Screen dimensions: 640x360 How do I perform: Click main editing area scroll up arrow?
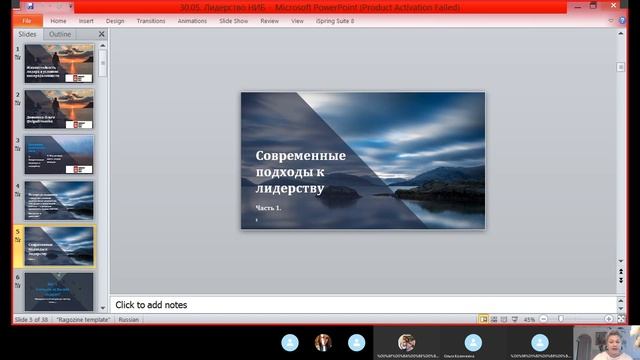620,33
